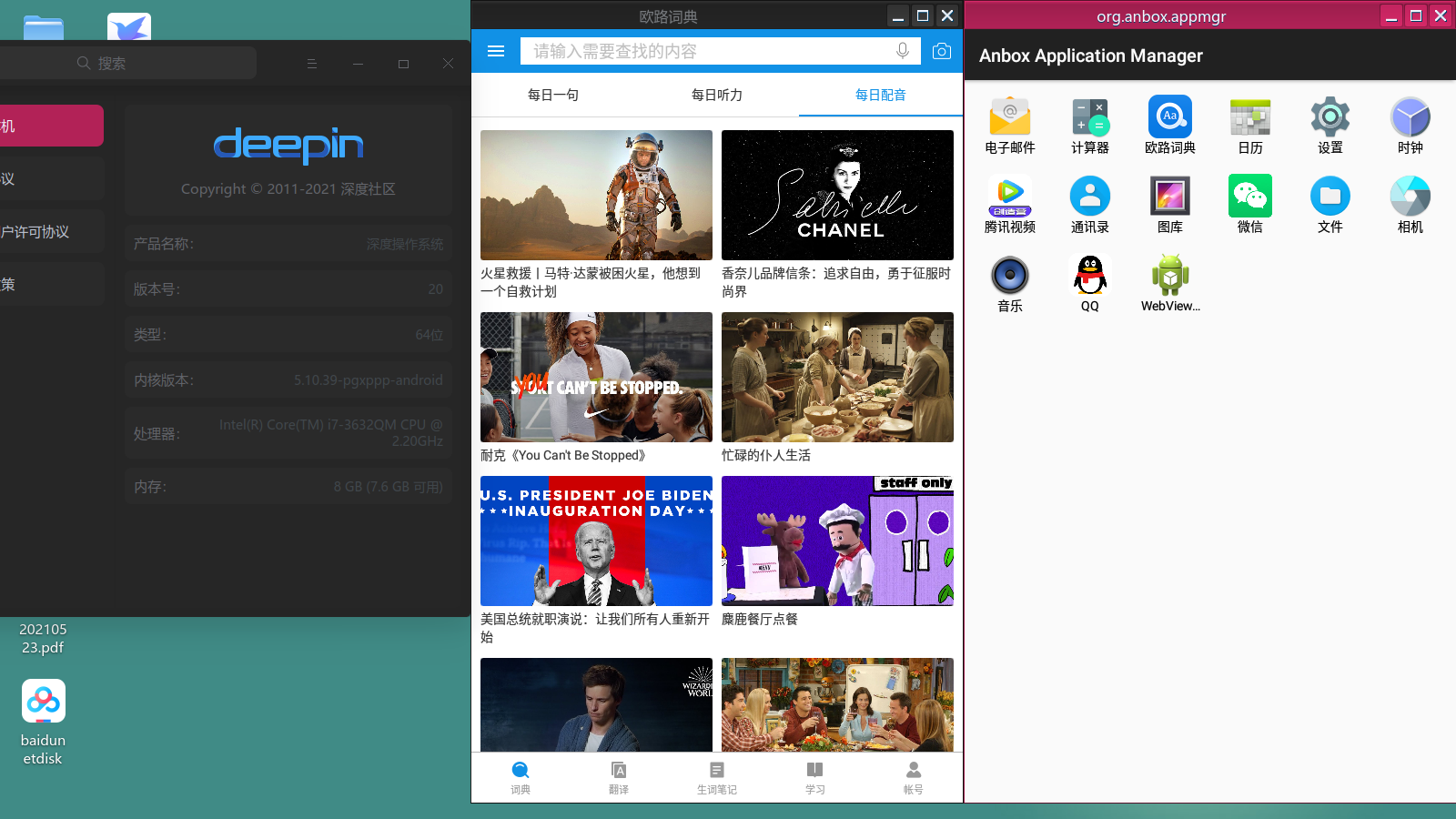
Task: Open 户许可协议 in deepin sidebar
Action: coord(51,231)
